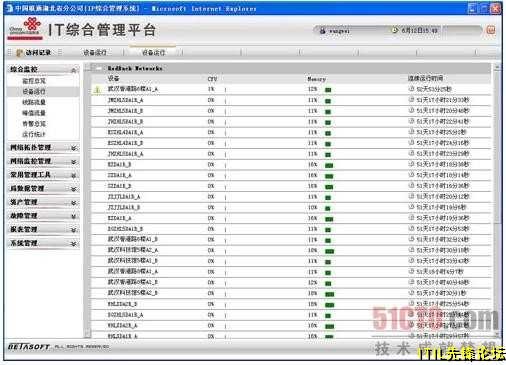Collapse the RedBack Networks group
506x365 pixels.
click(x=98, y=68)
